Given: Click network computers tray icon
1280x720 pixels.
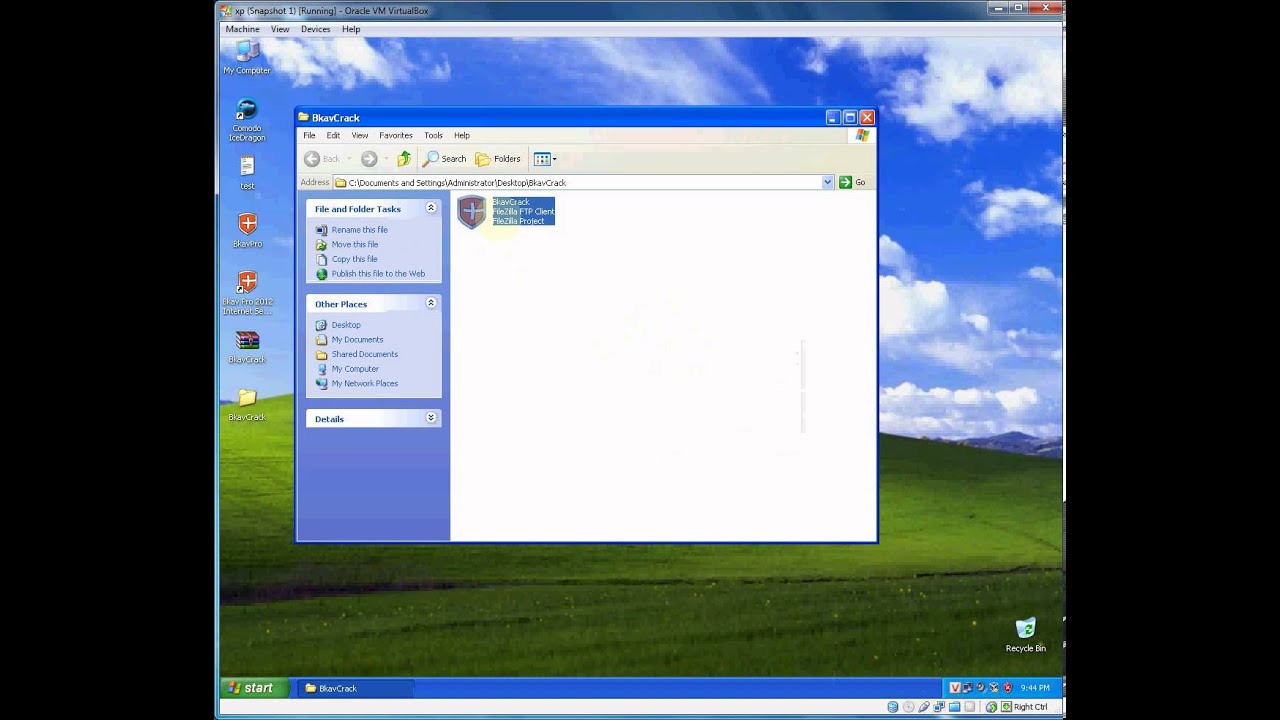Looking at the screenshot, I should click(x=967, y=688).
